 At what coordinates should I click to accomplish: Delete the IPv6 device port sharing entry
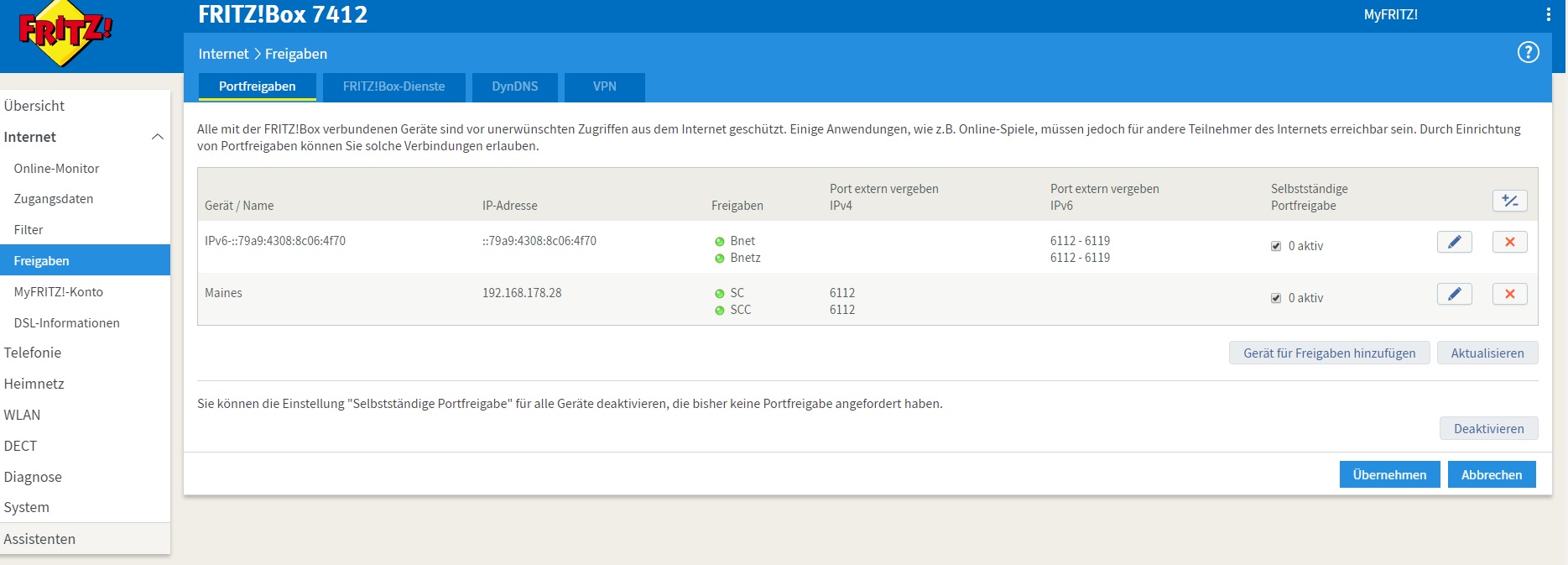(1509, 243)
